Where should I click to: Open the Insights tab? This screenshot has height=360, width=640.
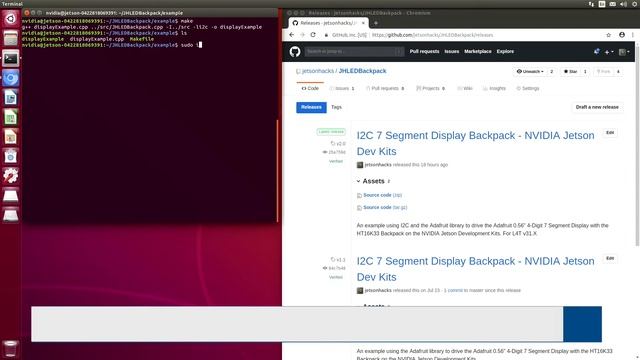[494, 88]
